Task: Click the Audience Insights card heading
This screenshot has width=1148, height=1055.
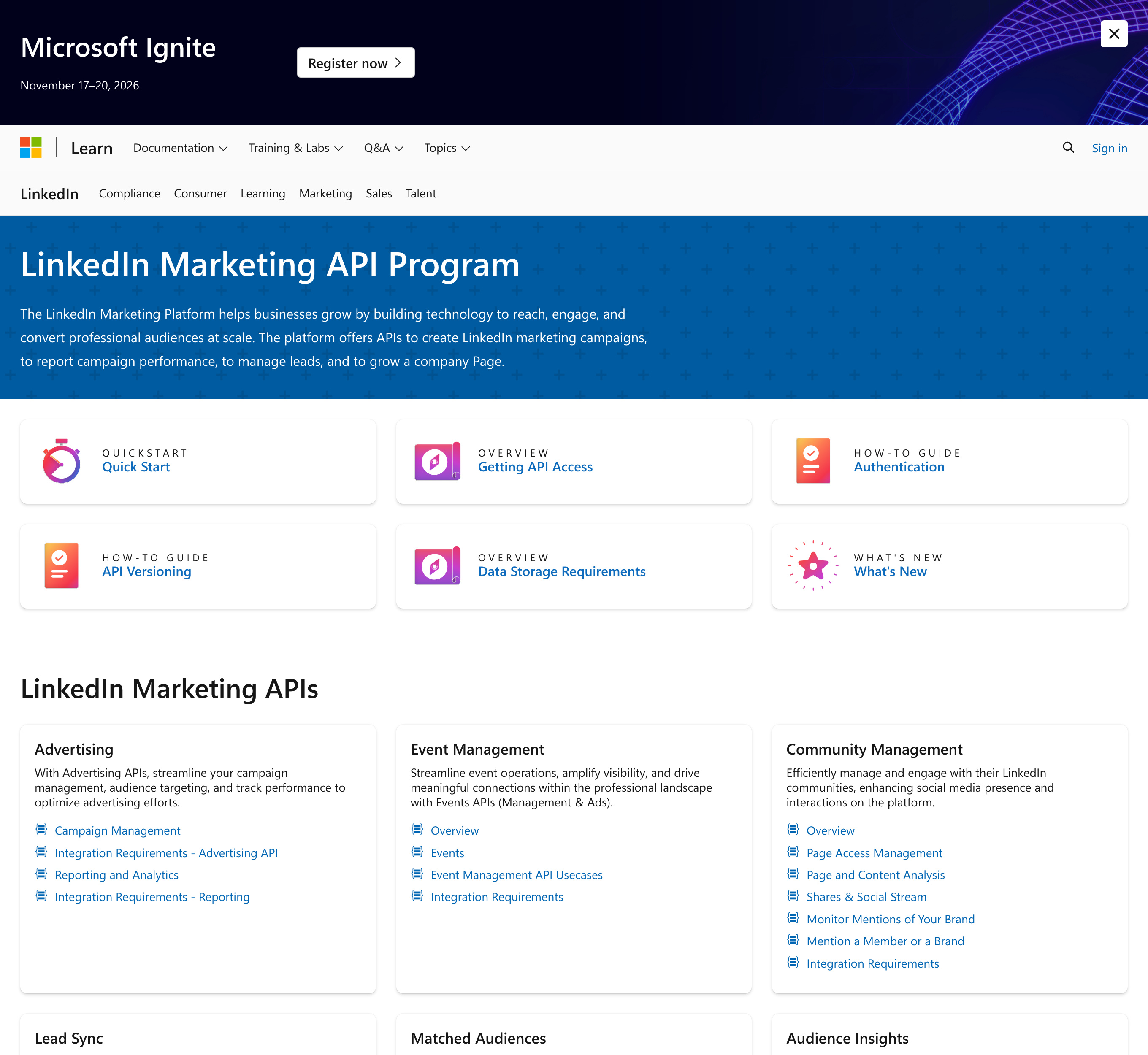Action: pos(847,1039)
